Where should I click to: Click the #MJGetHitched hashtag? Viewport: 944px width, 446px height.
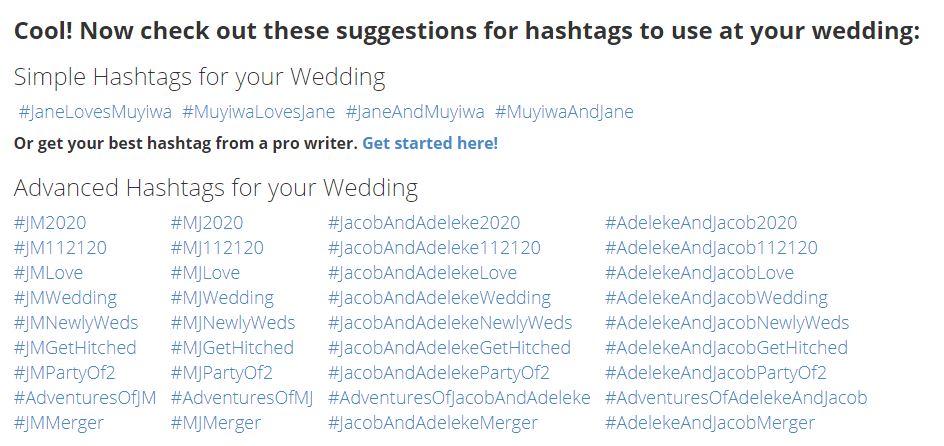[232, 348]
